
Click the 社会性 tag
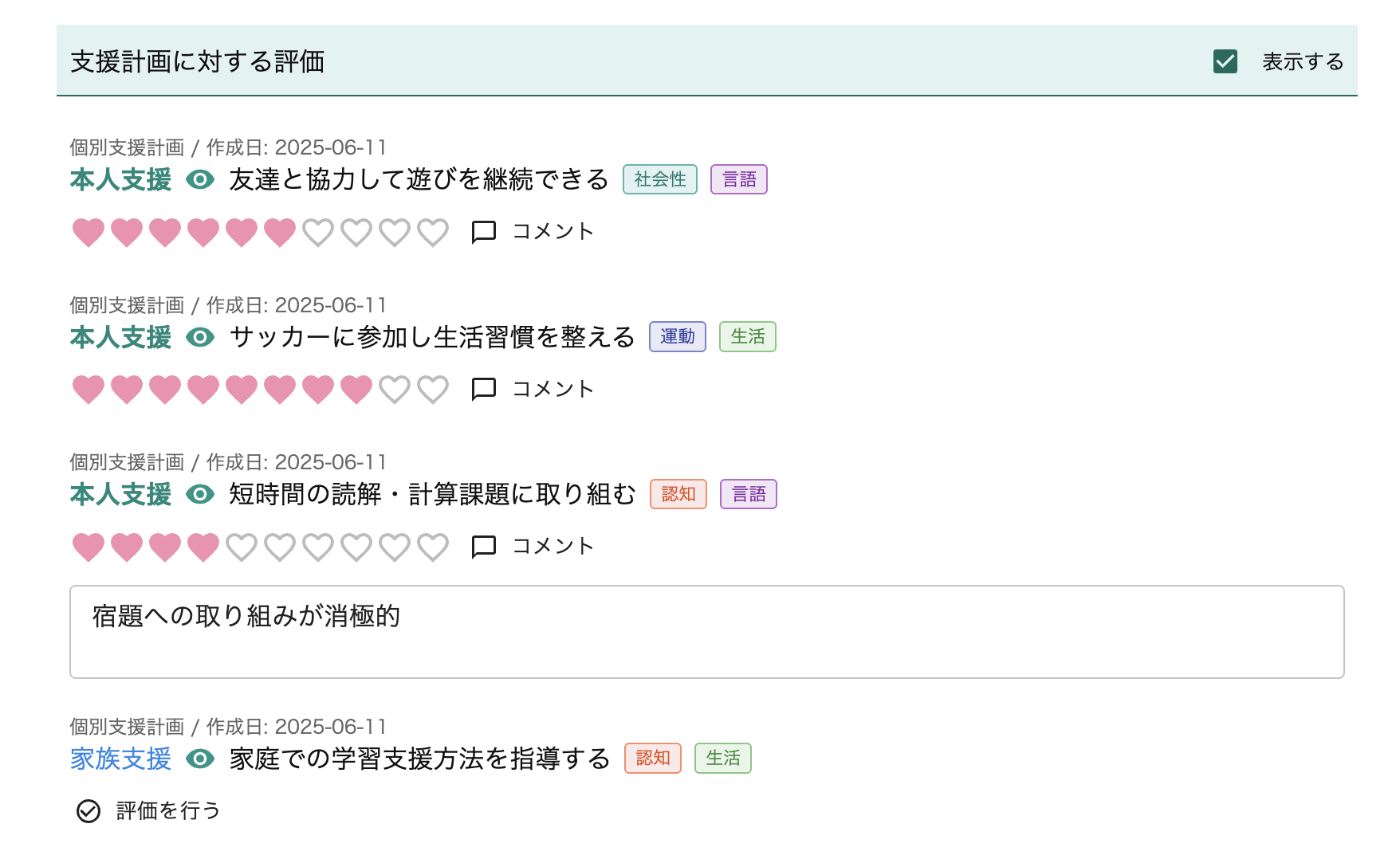pos(659,180)
